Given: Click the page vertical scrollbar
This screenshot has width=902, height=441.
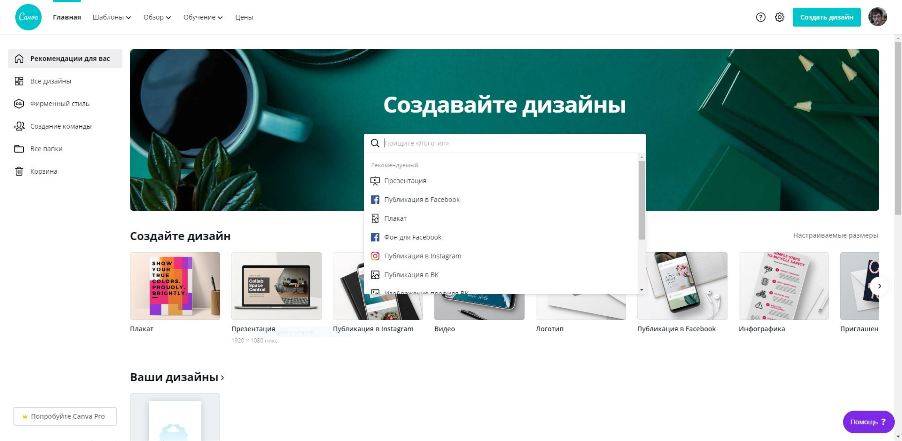Looking at the screenshot, I should (897, 126).
